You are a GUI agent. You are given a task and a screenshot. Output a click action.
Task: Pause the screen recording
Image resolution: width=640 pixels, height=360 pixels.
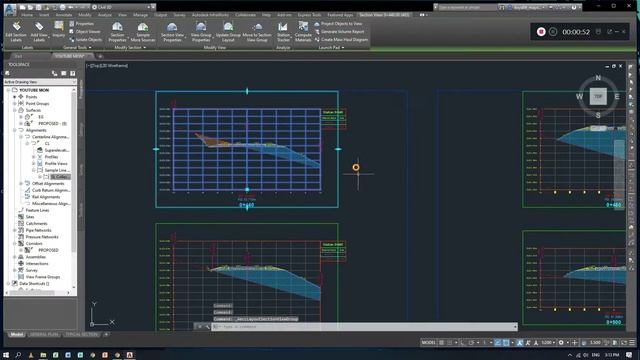(553, 32)
